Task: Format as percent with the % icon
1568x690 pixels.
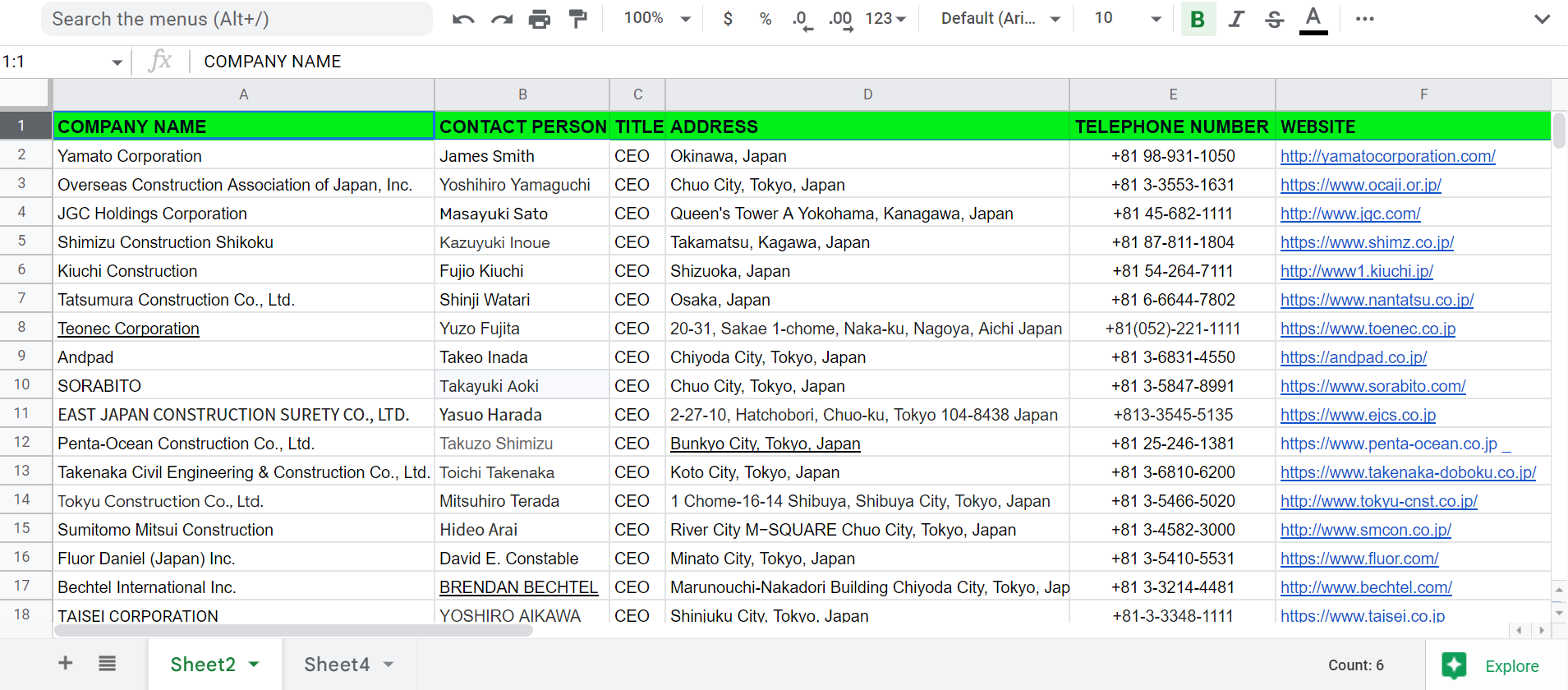Action: (766, 19)
